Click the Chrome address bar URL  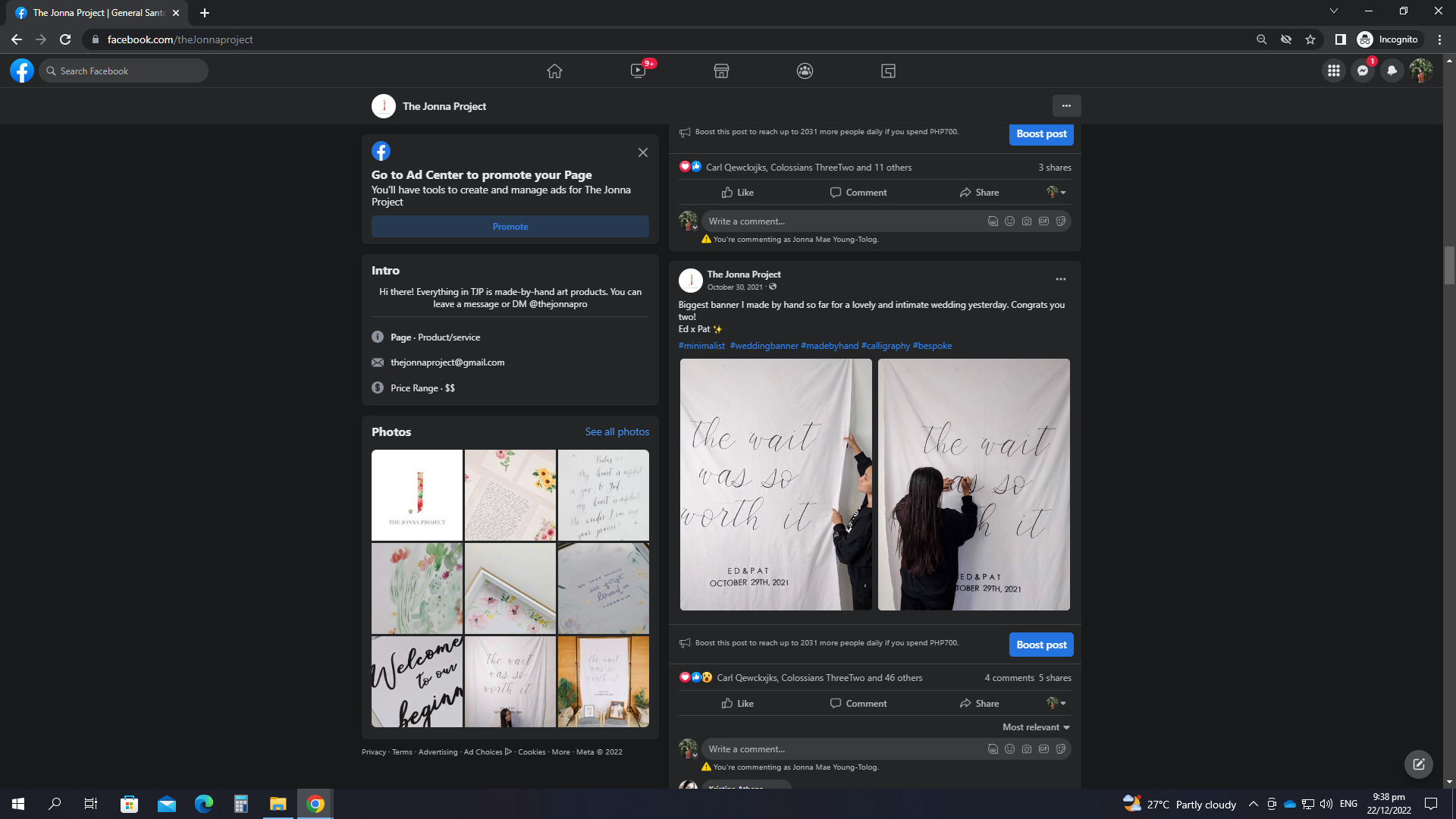(180, 39)
